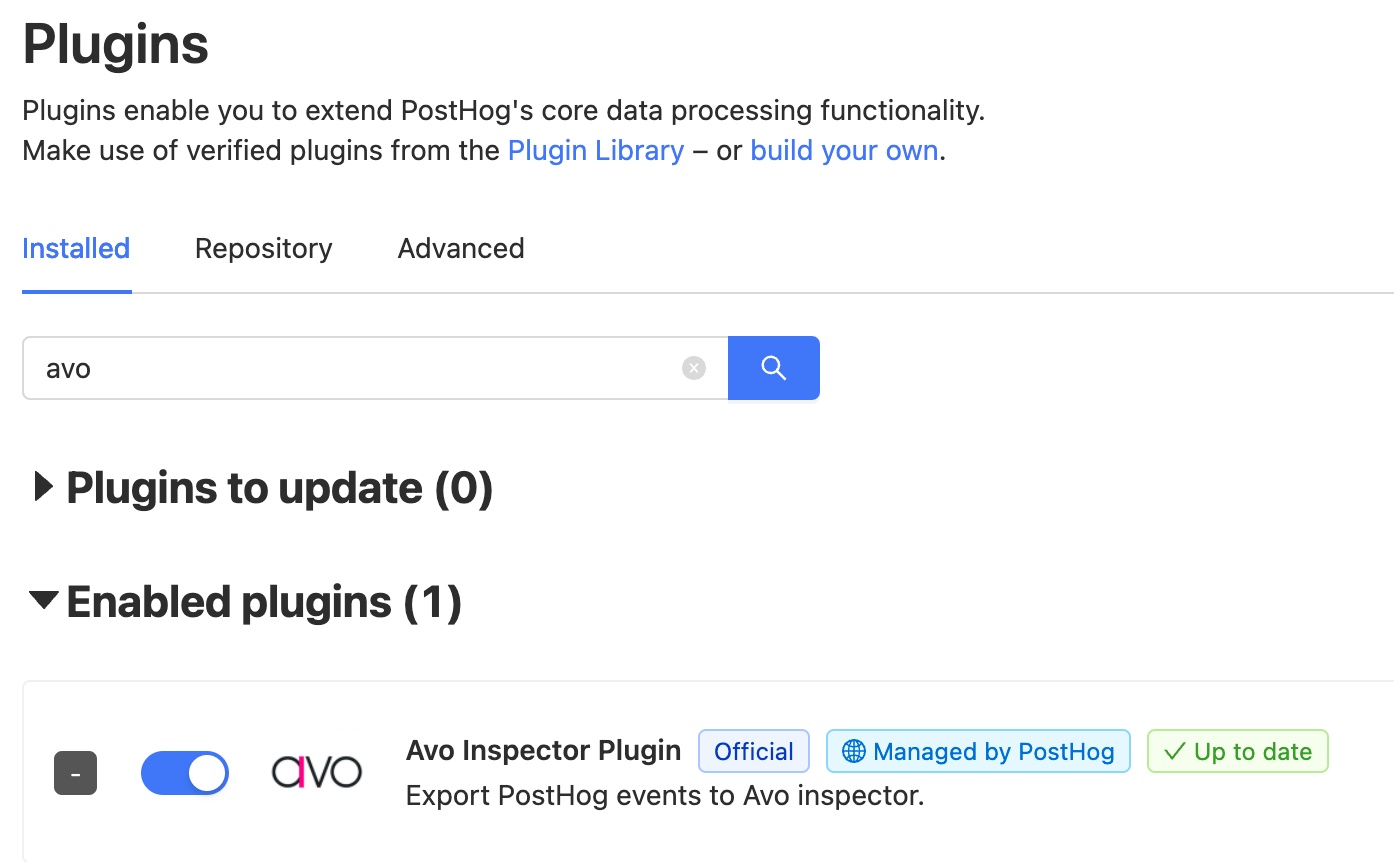
Task: Toggle the enabled state of Avo Inspector Plugin
Action: coord(184,772)
